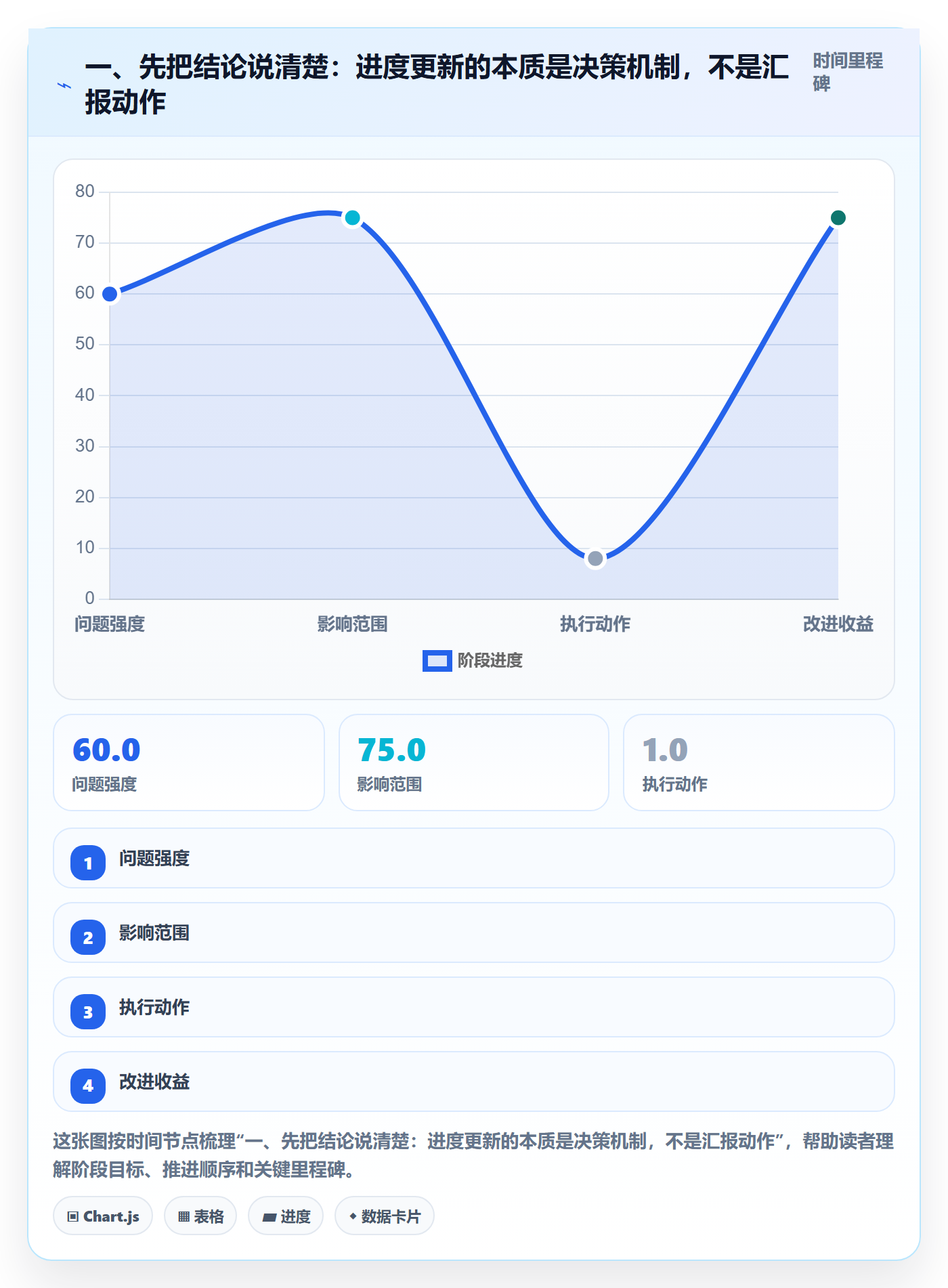This screenshot has height=1288, width=948.
Task: Click the cyan data point above 影响范围
Action: click(x=352, y=217)
